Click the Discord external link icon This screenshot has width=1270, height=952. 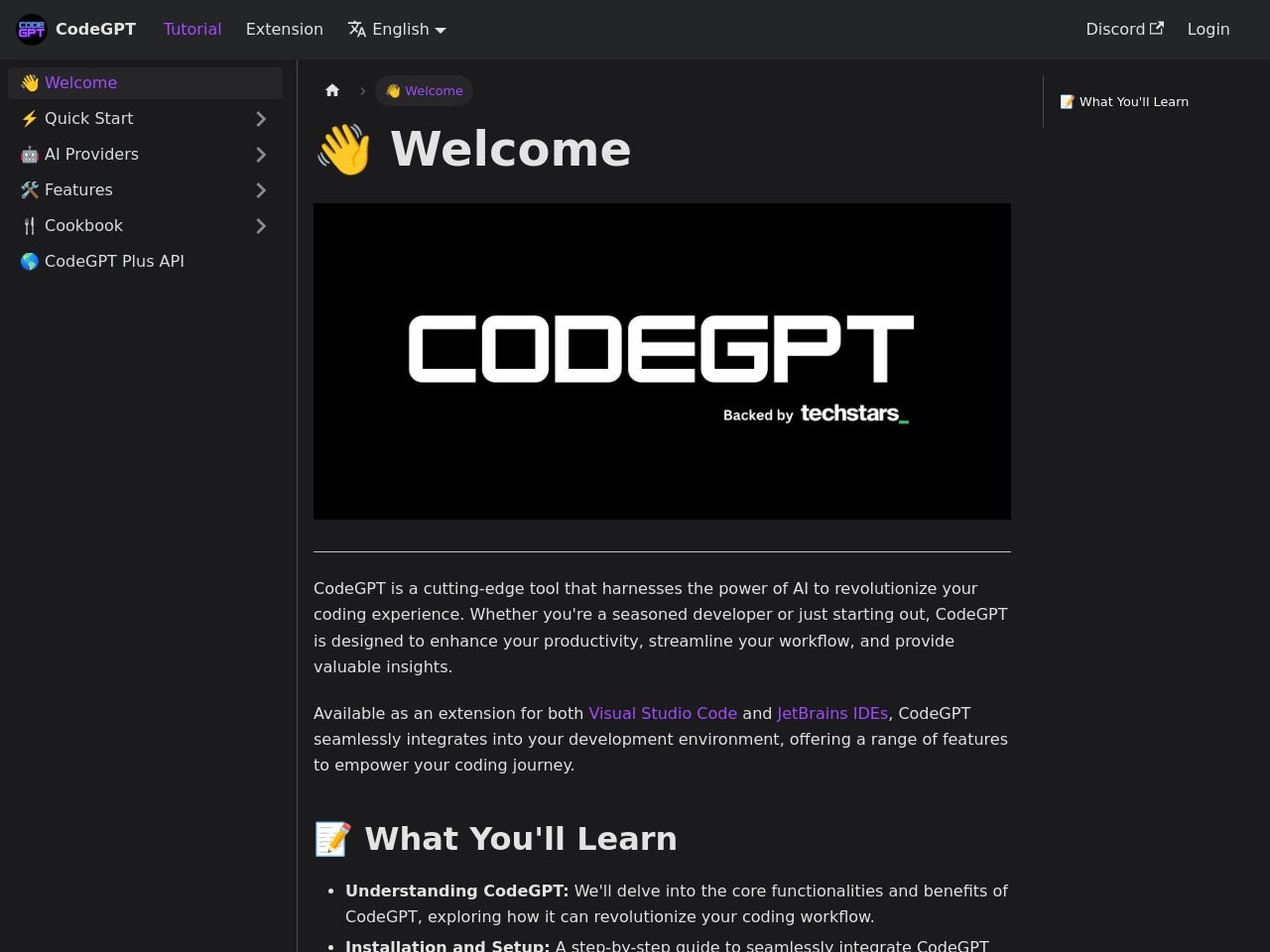coord(1157,28)
